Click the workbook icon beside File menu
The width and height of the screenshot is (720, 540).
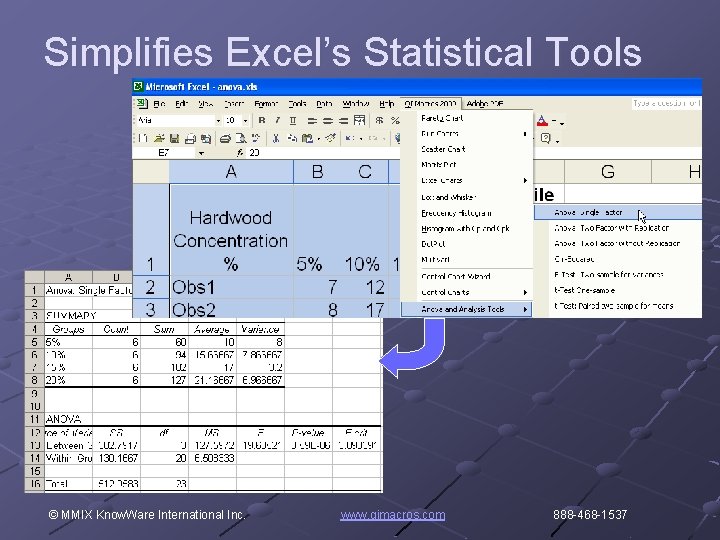tap(142, 103)
